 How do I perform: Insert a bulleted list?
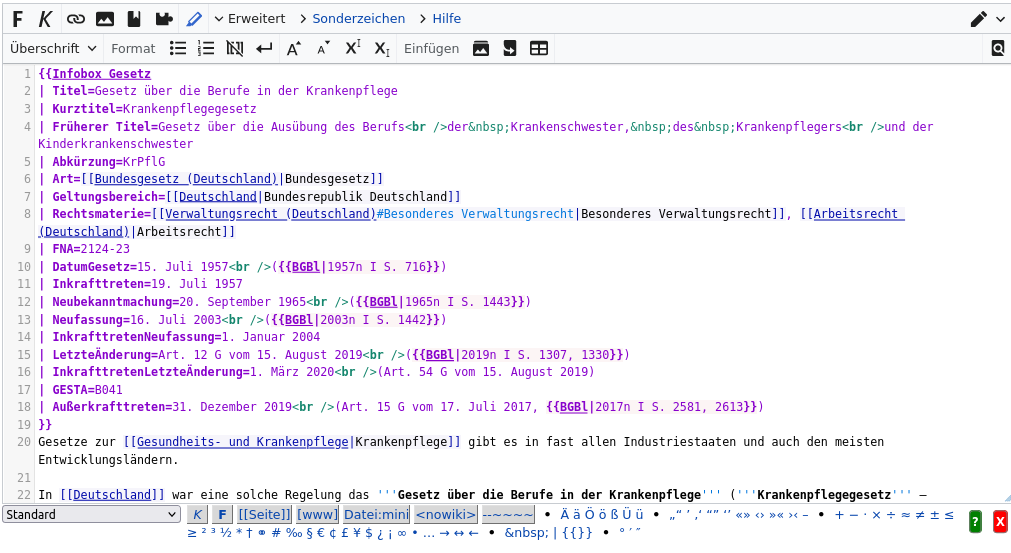[x=178, y=48]
